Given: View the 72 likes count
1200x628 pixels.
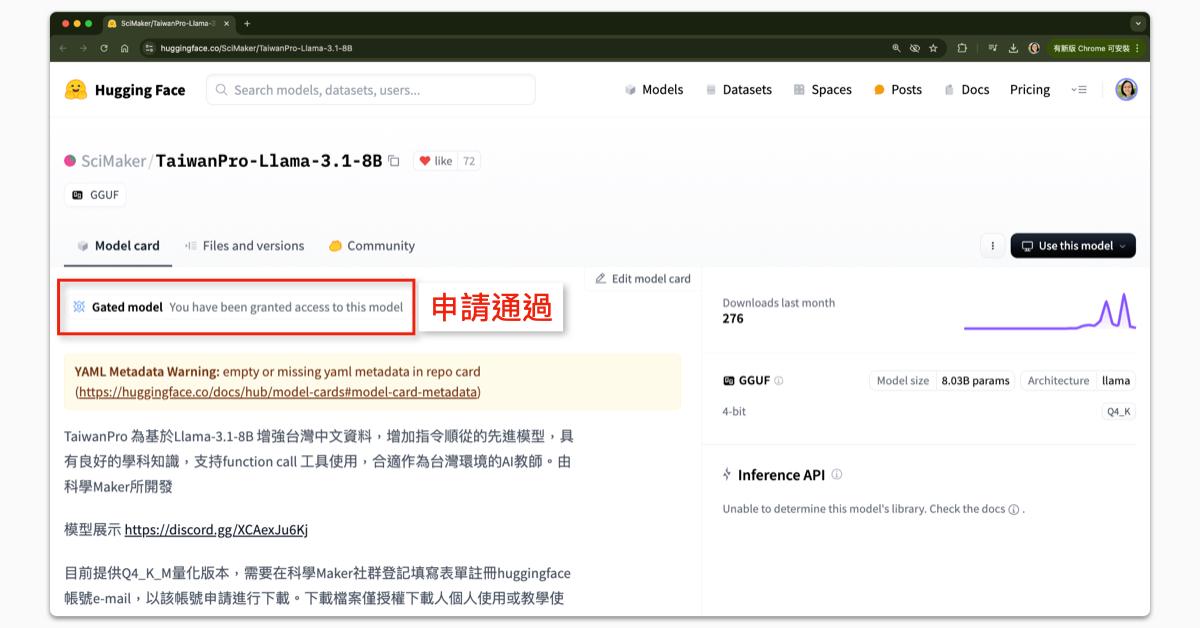Looking at the screenshot, I should tap(469, 161).
